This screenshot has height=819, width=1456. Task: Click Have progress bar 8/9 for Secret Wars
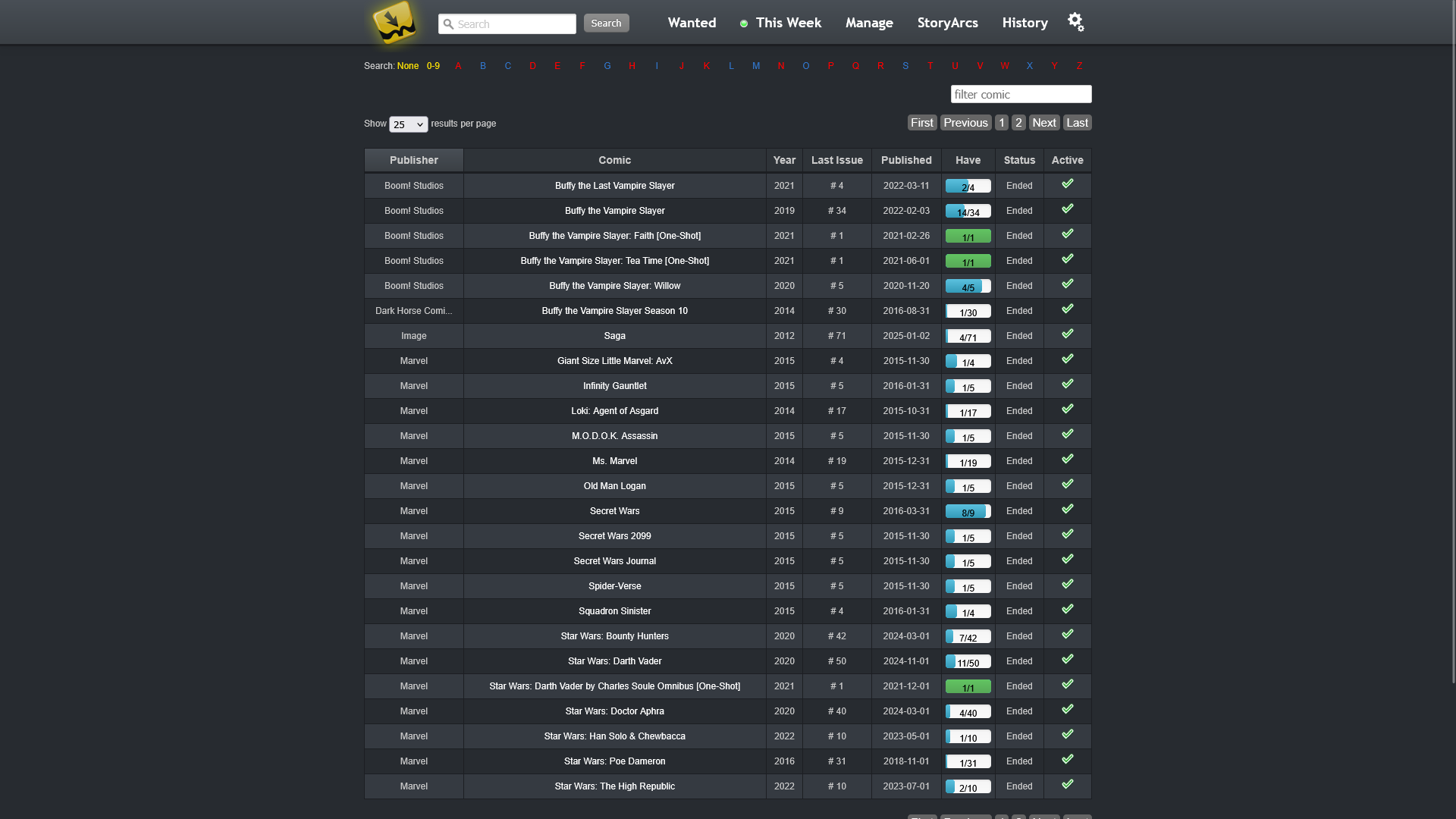point(968,511)
